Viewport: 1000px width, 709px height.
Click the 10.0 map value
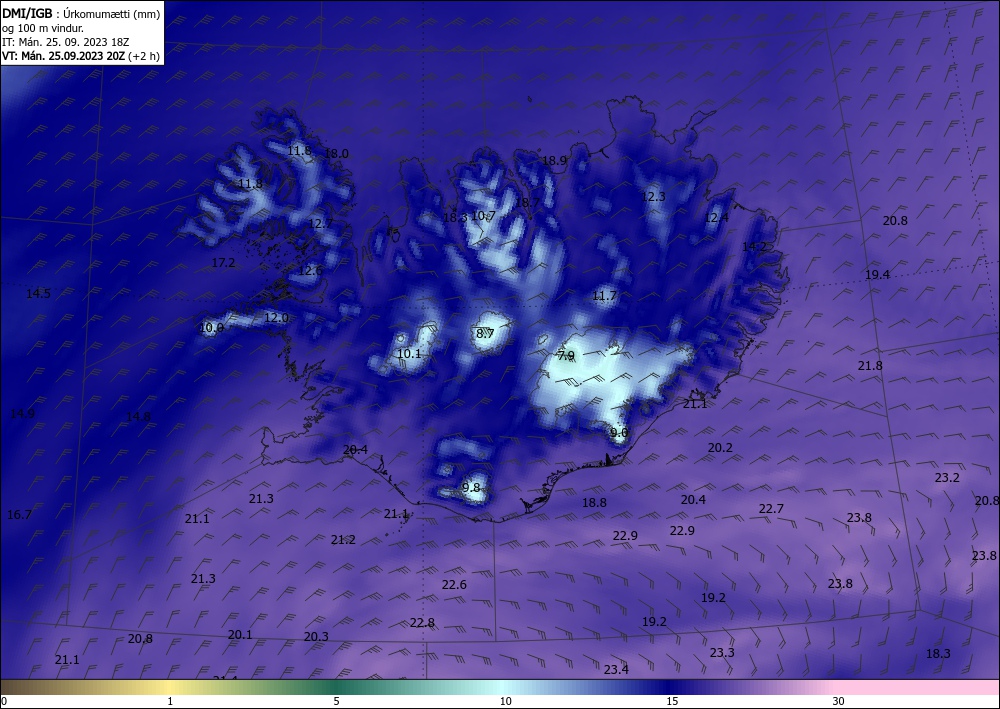tap(212, 328)
